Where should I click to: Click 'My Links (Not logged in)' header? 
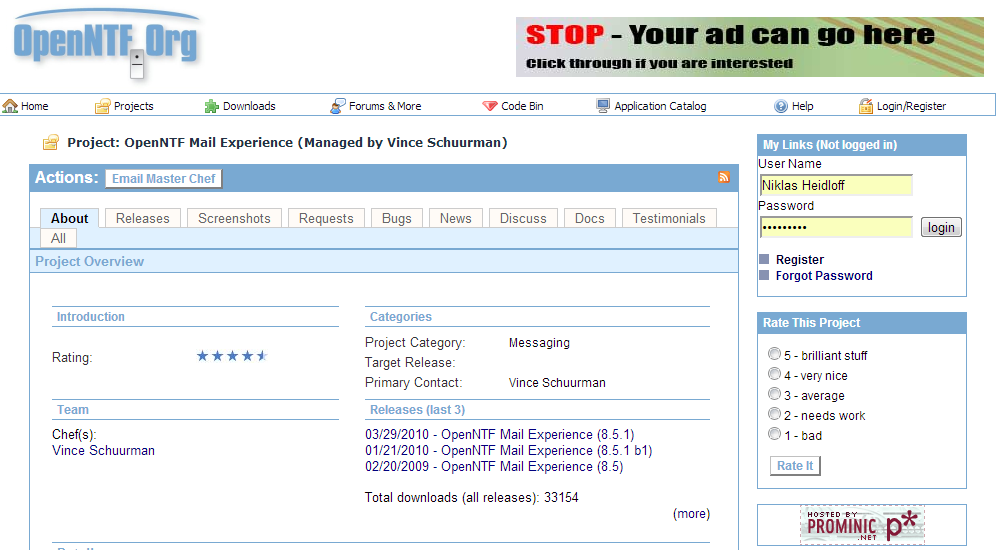coord(861,145)
